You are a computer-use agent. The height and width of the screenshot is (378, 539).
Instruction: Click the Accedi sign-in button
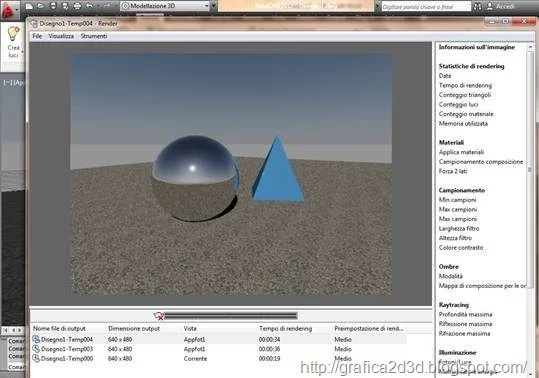501,6
